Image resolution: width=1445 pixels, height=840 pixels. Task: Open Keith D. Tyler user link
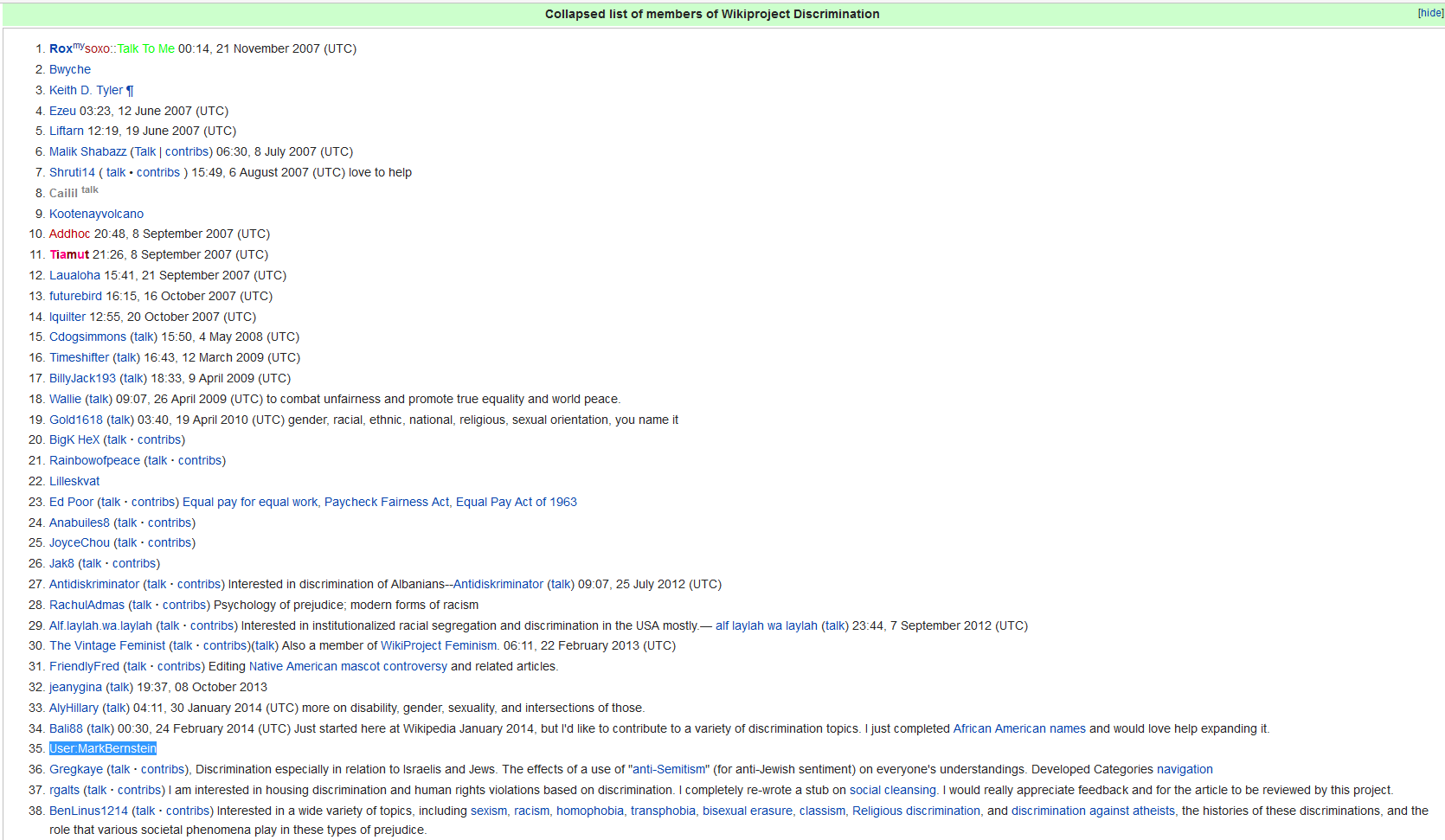coord(86,90)
